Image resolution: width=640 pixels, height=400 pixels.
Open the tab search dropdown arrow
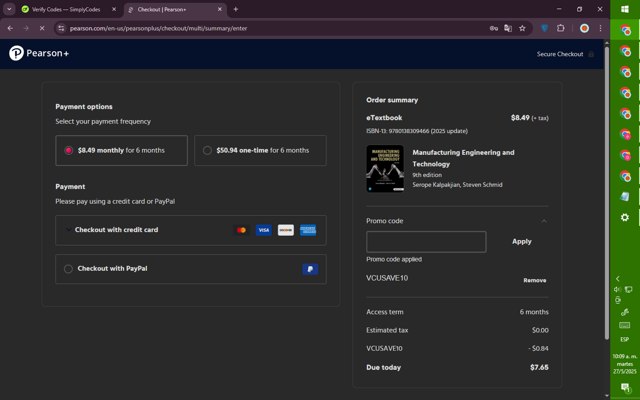pyautogui.click(x=9, y=9)
